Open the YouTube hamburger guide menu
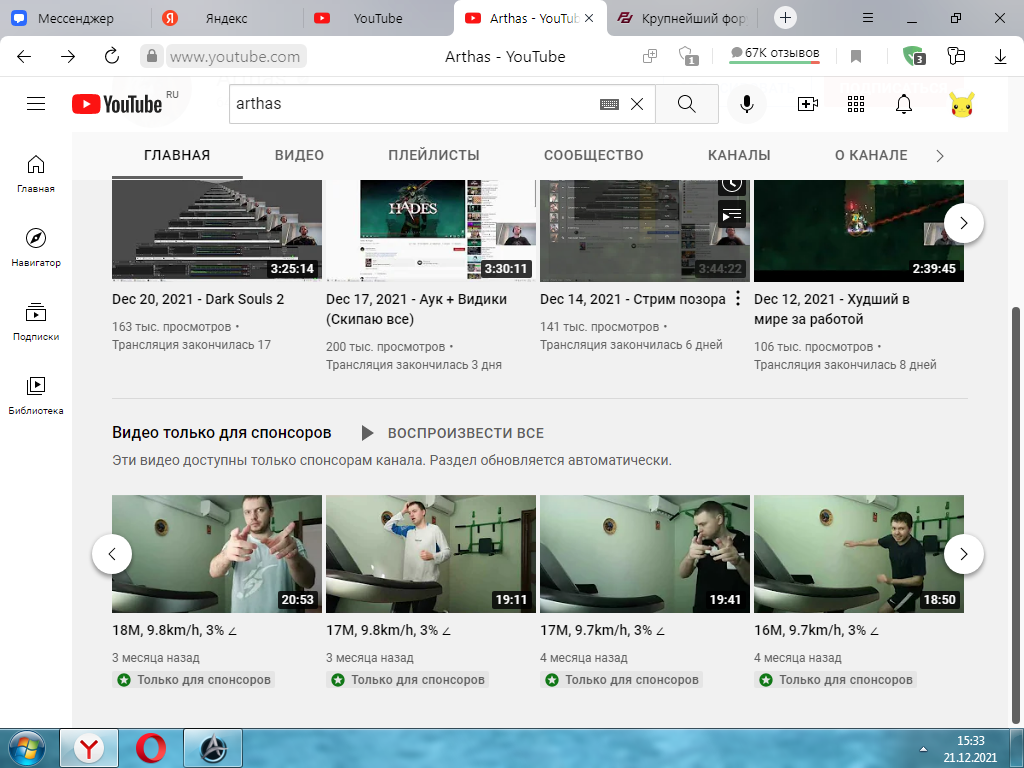The width and height of the screenshot is (1024, 768). point(36,104)
